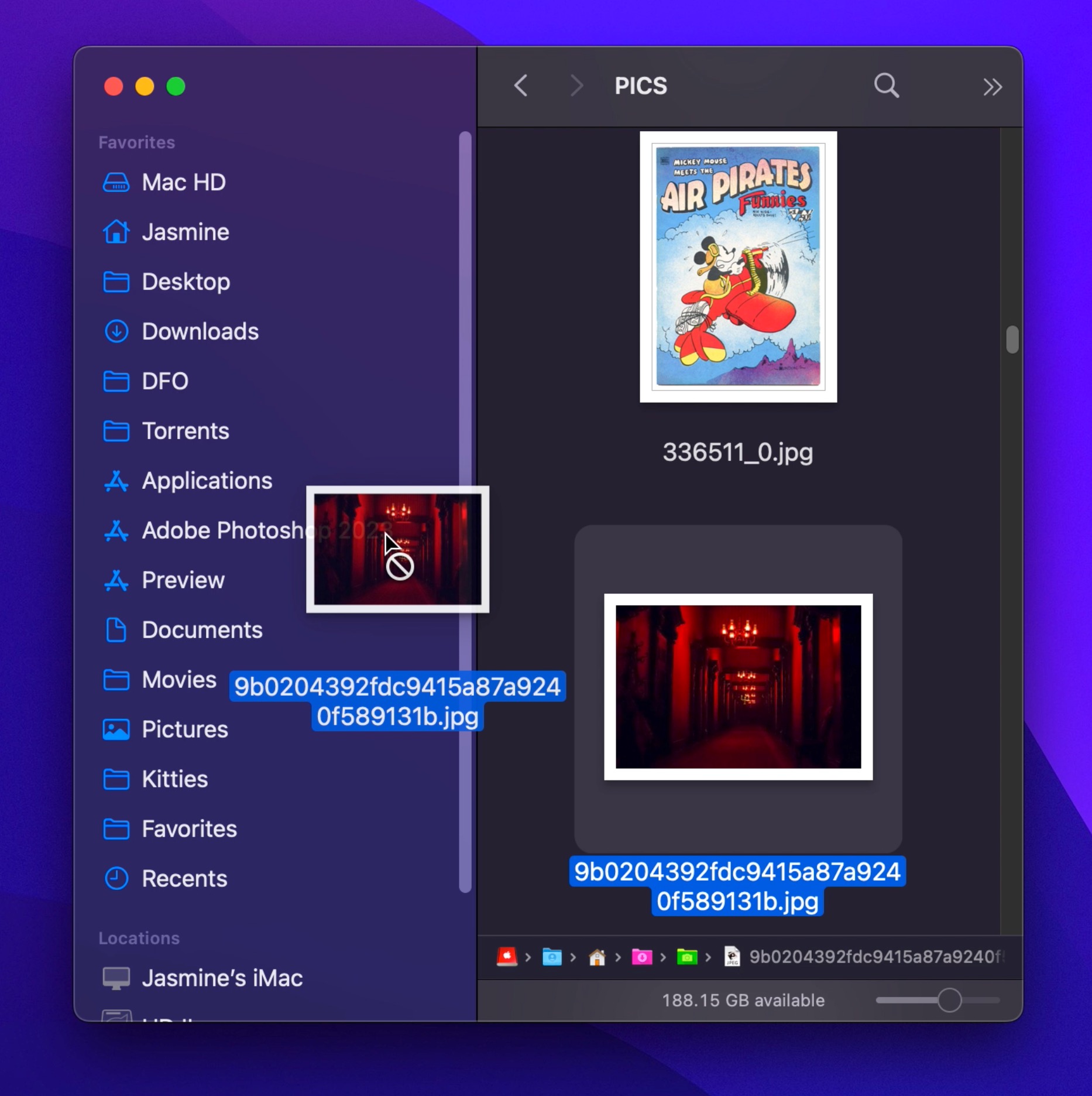Click the blue Users folder in the path bar

coord(552,957)
